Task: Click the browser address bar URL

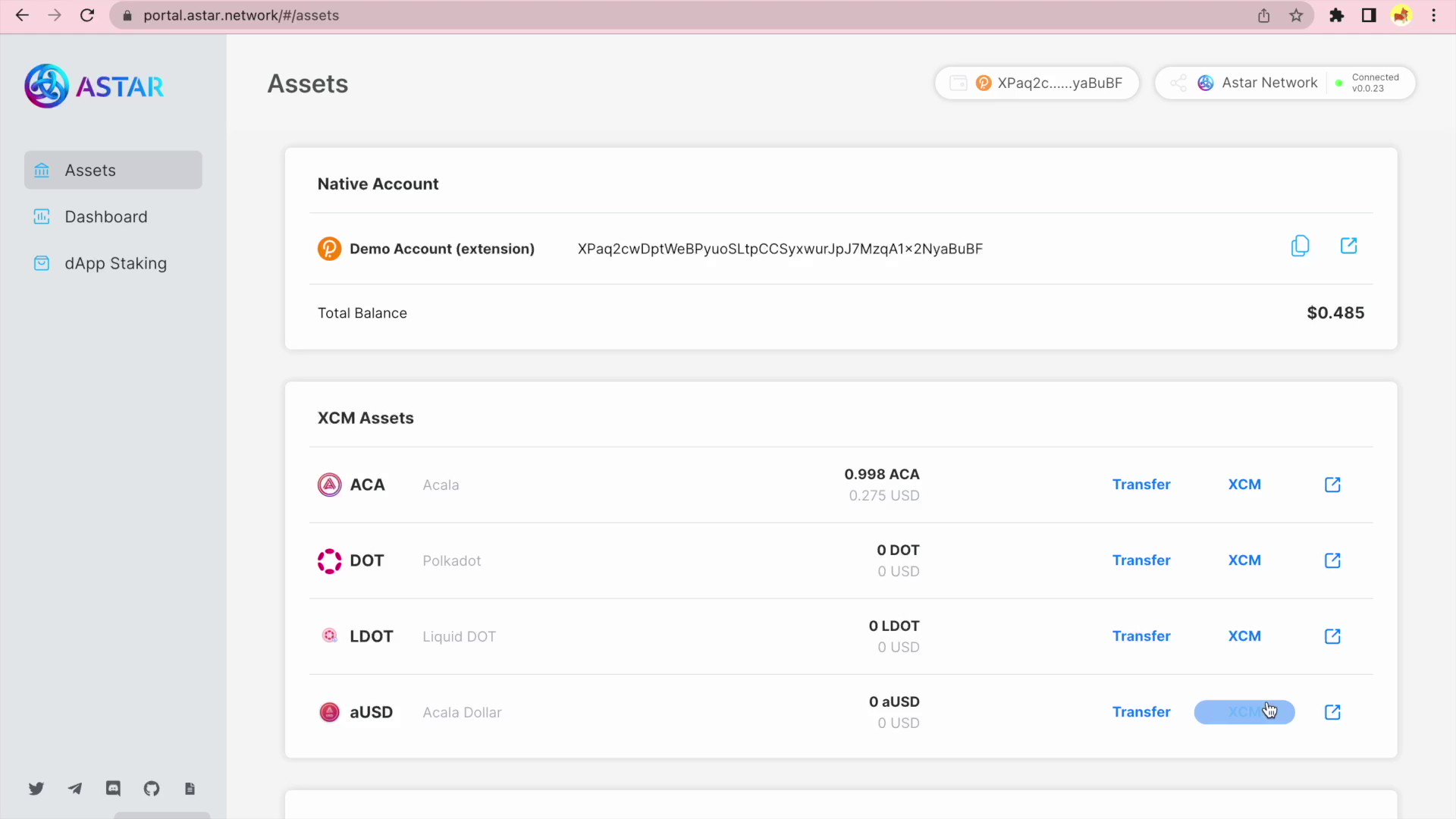Action: coord(240,15)
